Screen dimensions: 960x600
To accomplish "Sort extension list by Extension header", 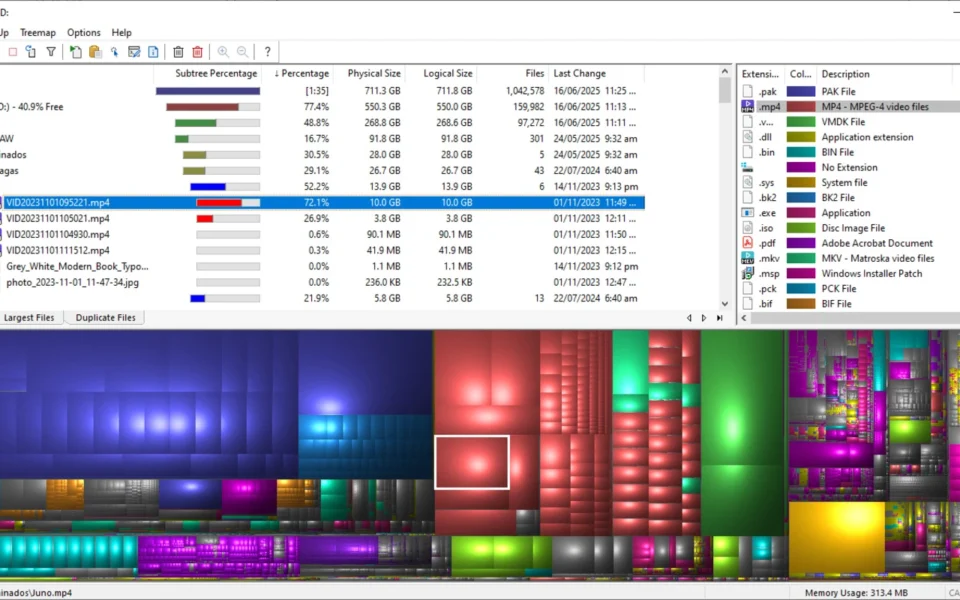I will pyautogui.click(x=760, y=74).
